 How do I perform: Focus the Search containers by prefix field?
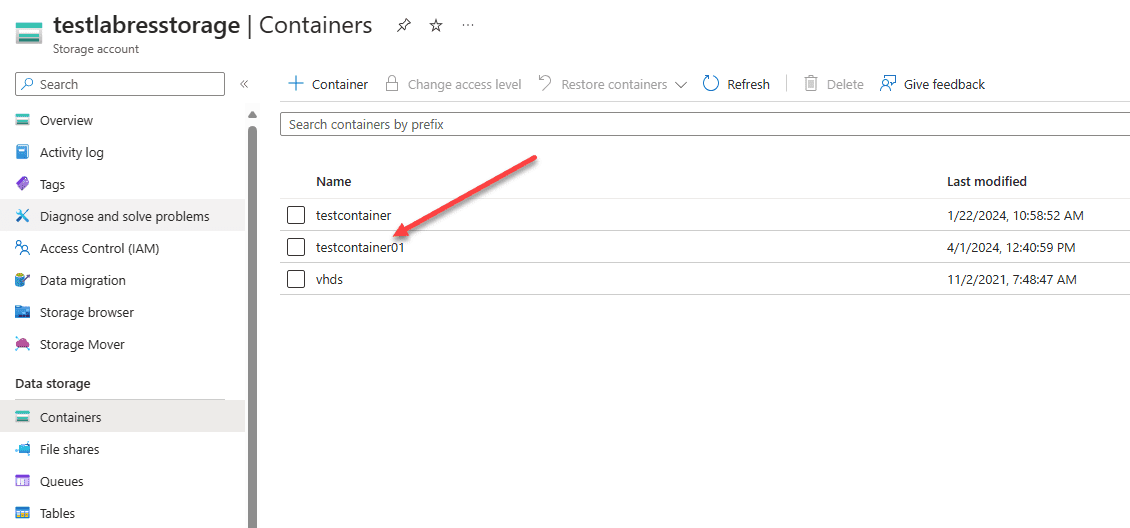click(x=705, y=125)
